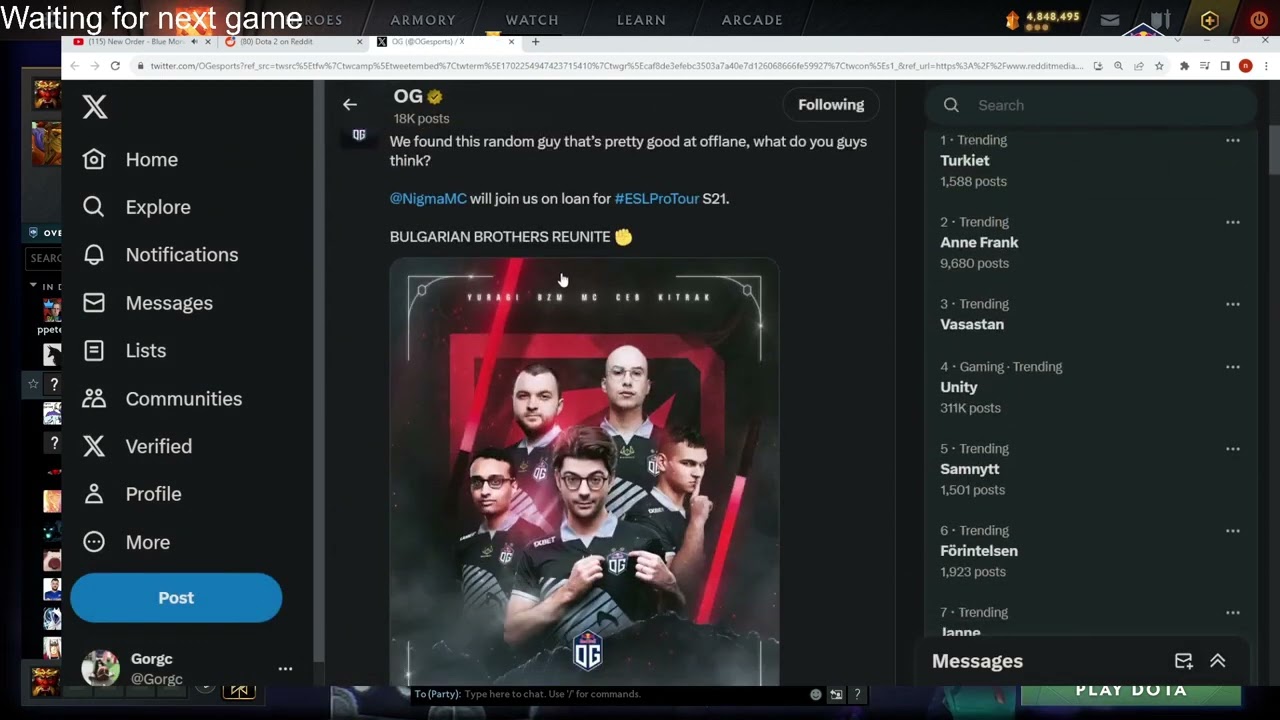The image size is (1280, 720).
Task: Open Communities in the sidebar
Action: click(162, 399)
